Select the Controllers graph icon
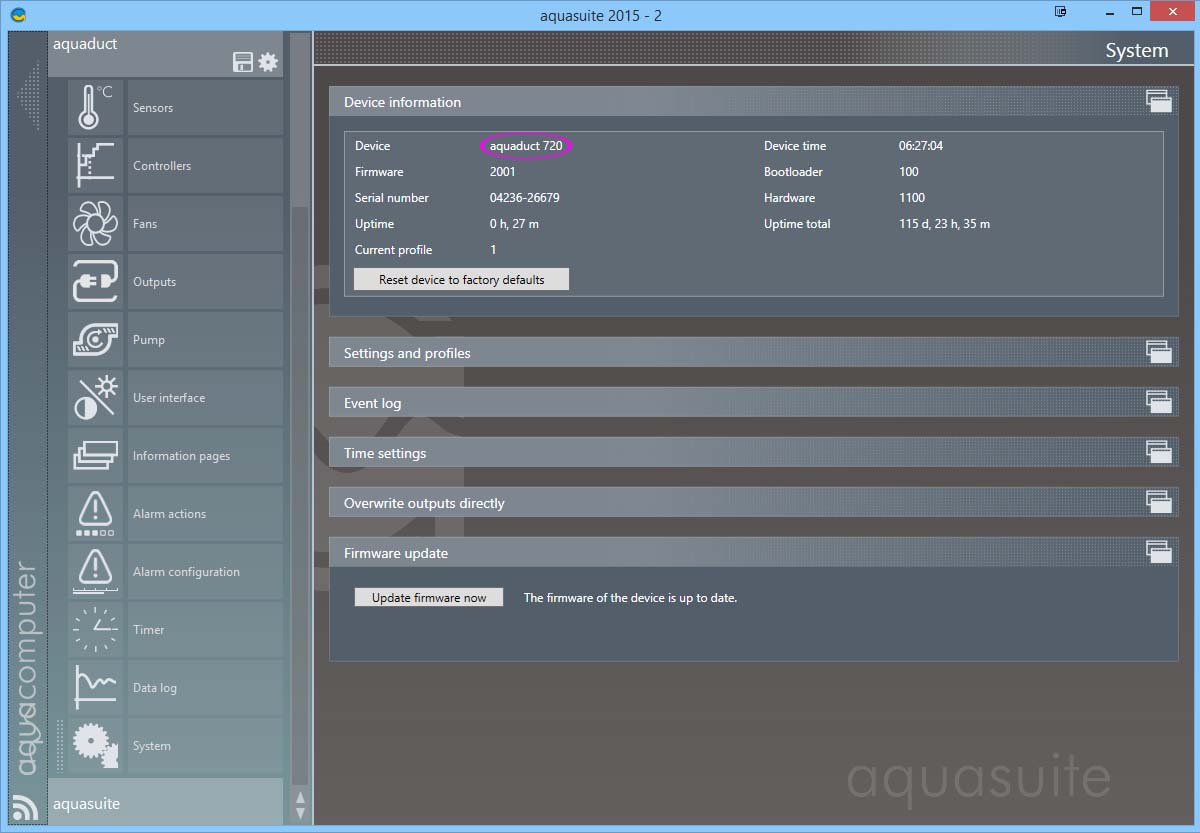Viewport: 1200px width, 833px height. [95, 166]
